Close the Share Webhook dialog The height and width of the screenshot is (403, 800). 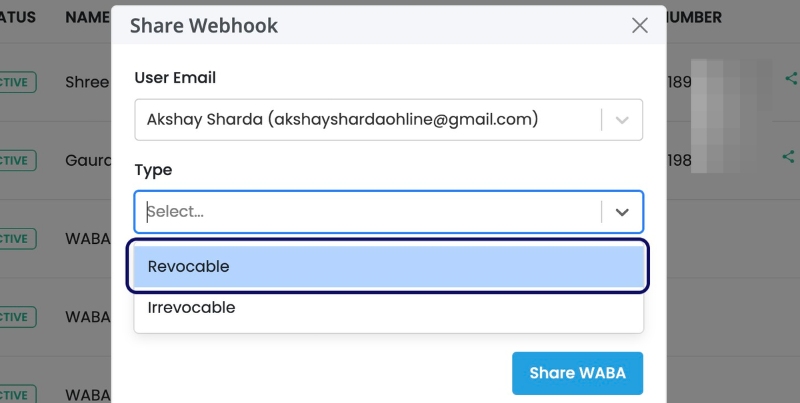[640, 26]
